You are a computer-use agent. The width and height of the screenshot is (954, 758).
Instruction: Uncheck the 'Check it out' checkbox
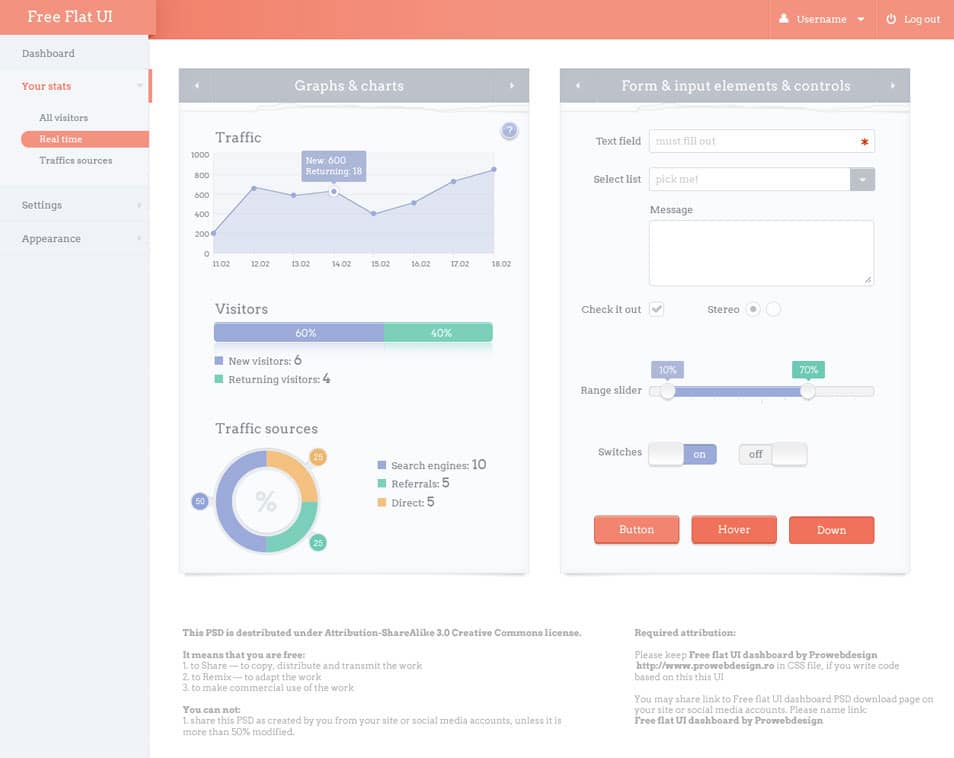[x=657, y=309]
